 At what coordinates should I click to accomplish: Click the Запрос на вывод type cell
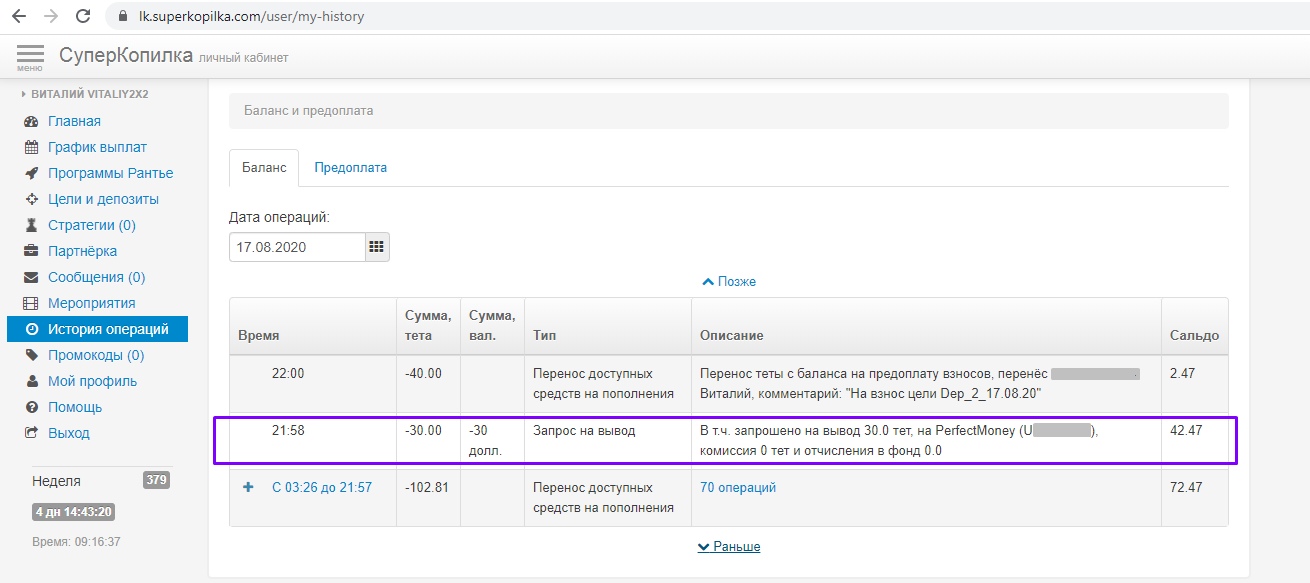coord(585,431)
